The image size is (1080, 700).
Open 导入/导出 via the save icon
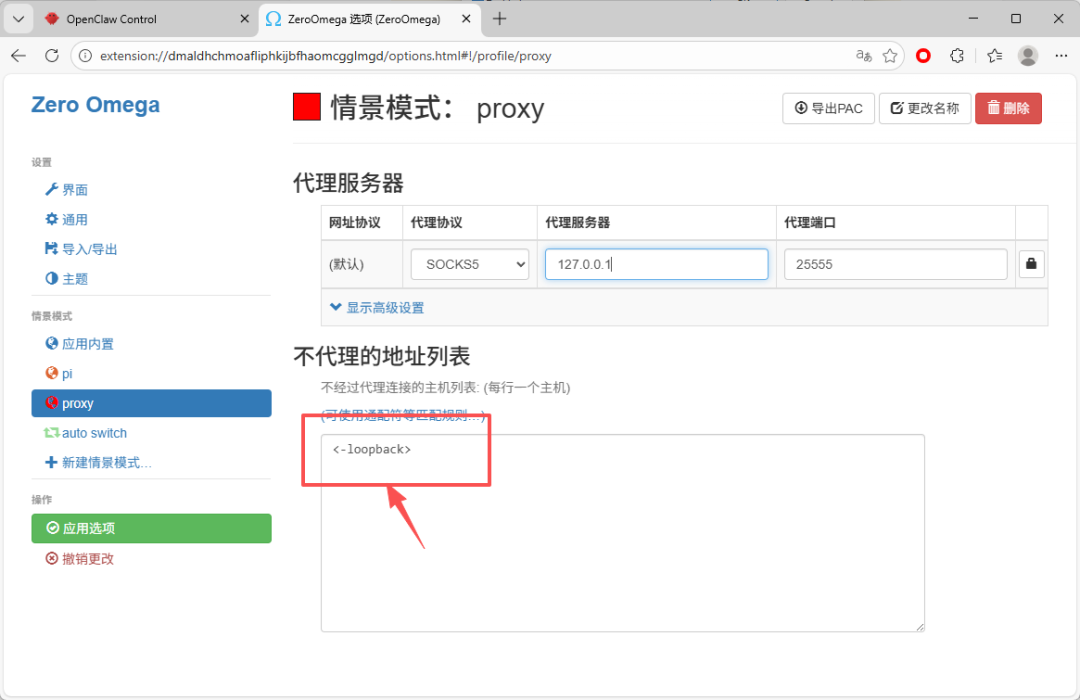52,248
